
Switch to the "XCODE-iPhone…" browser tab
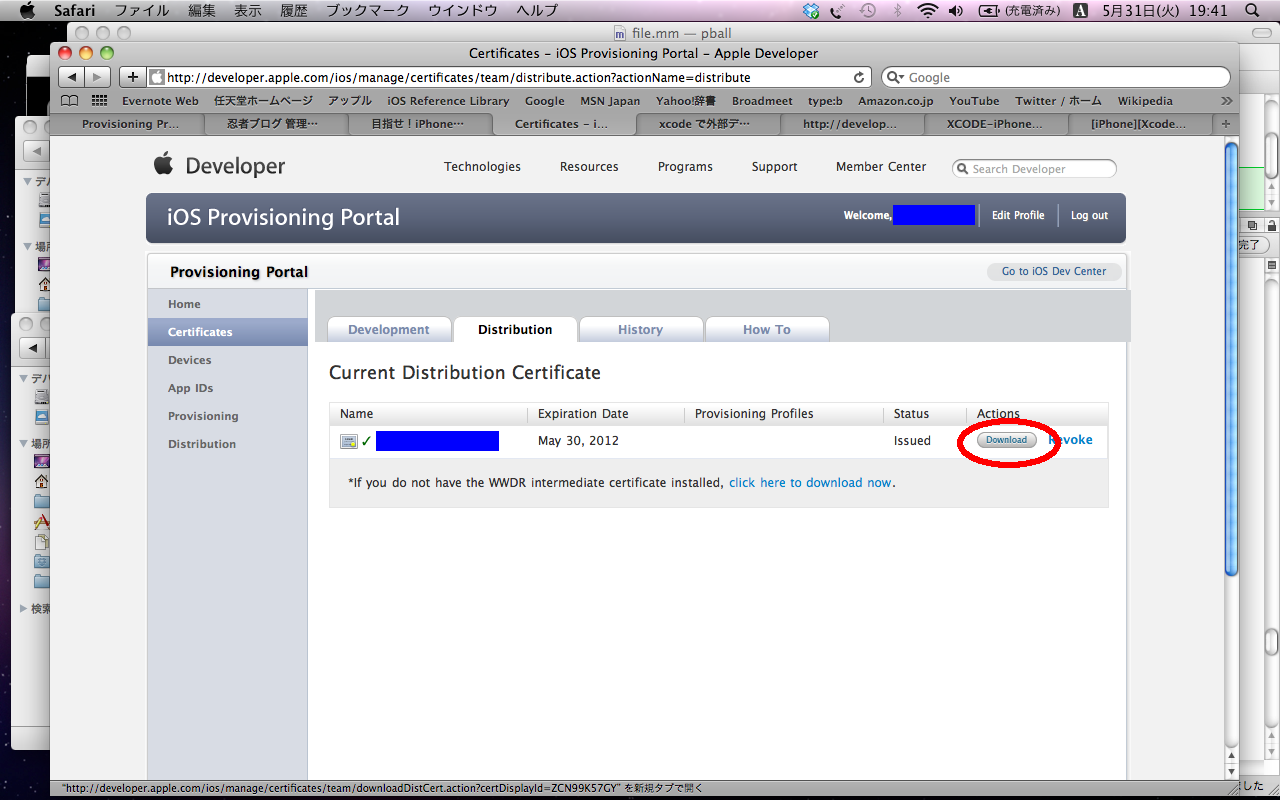click(994, 124)
